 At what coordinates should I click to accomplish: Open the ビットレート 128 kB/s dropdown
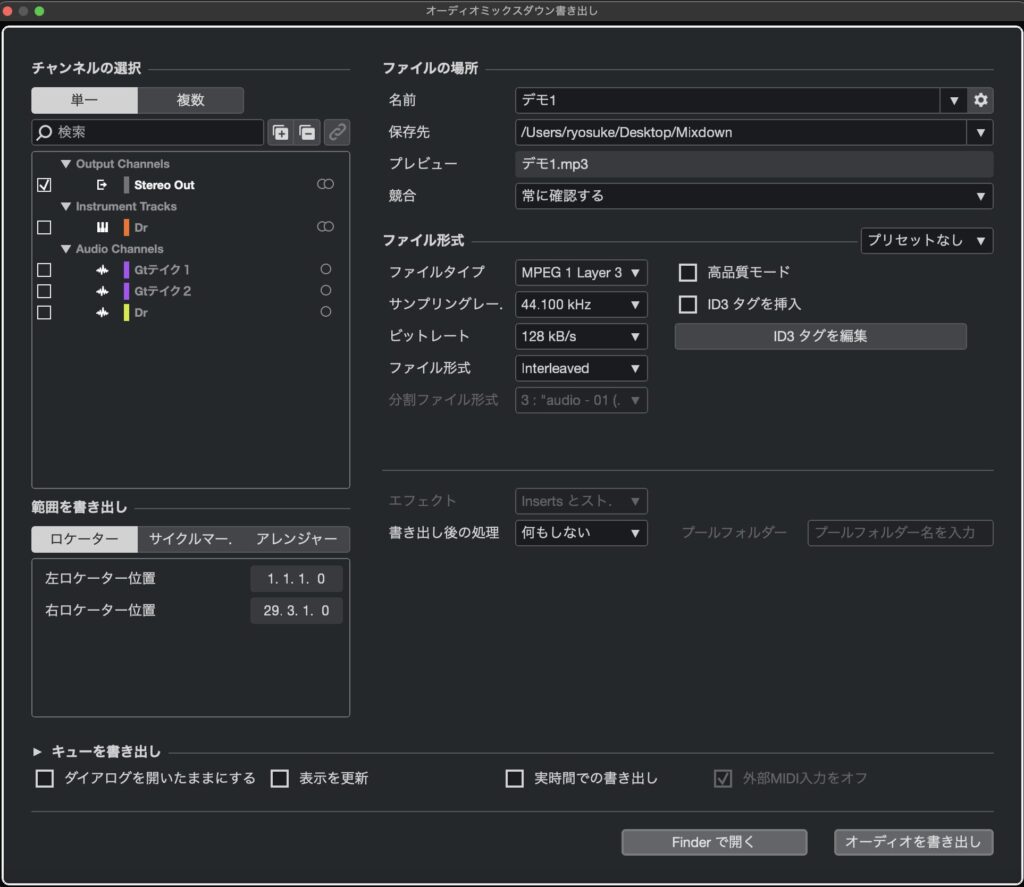[581, 336]
